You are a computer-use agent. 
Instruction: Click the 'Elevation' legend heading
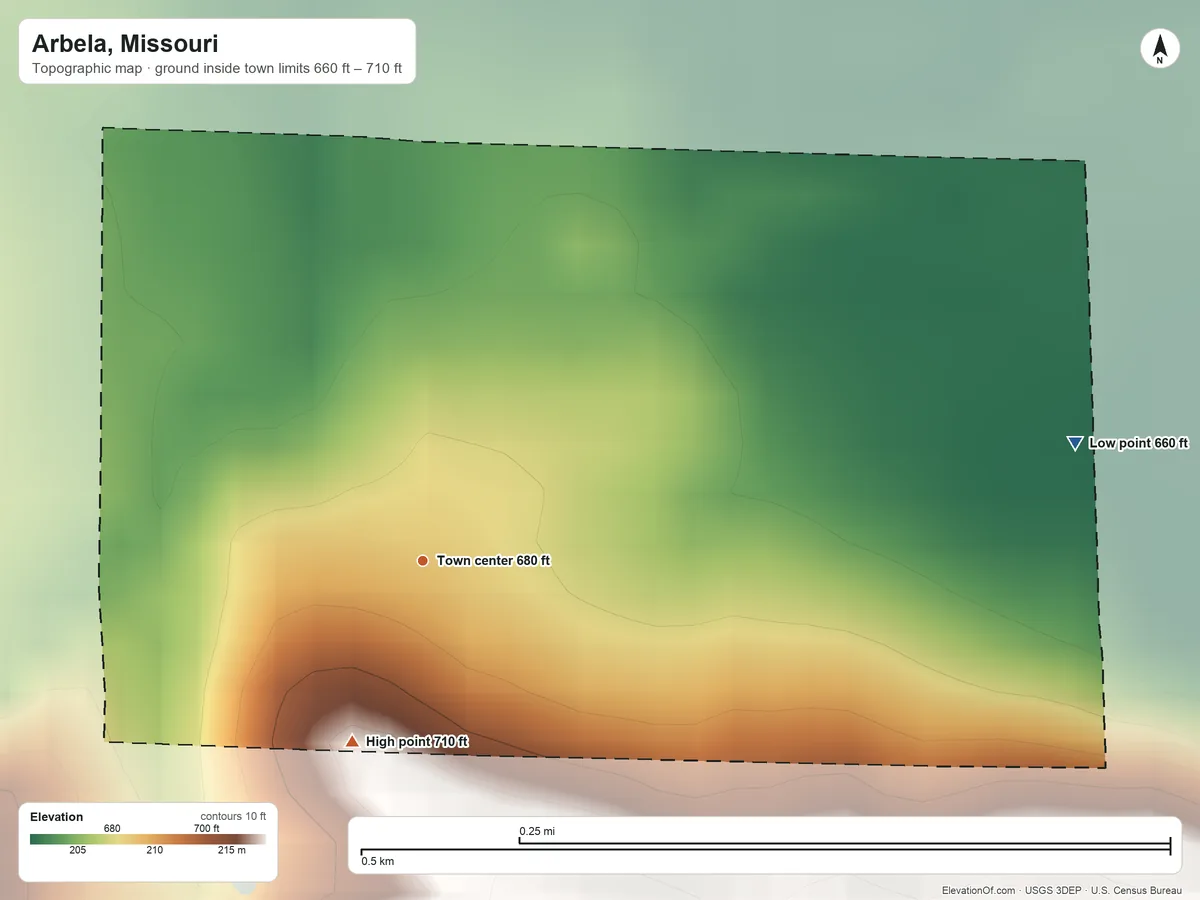[x=57, y=817]
